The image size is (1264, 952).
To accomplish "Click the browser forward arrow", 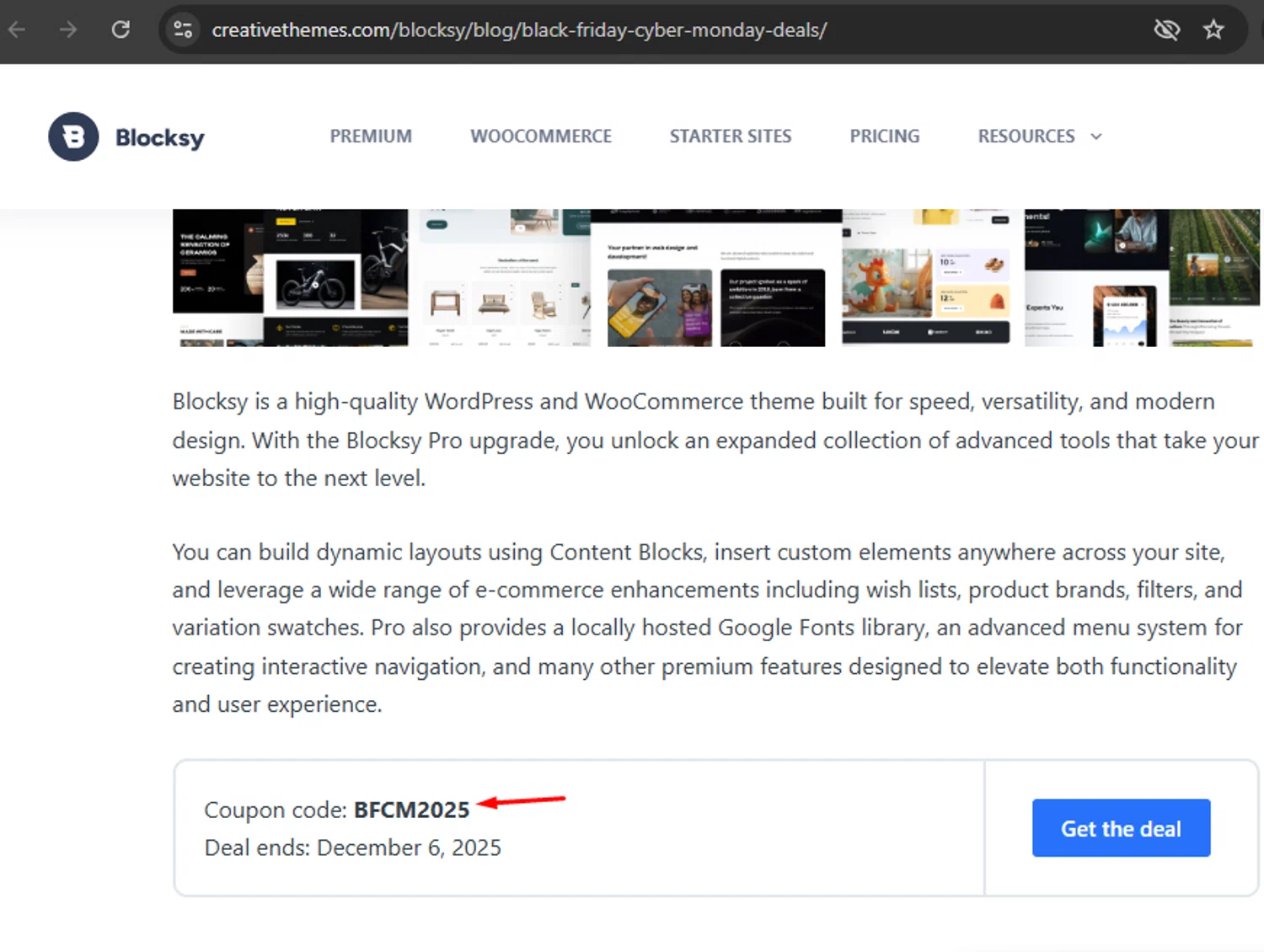I will click(68, 29).
